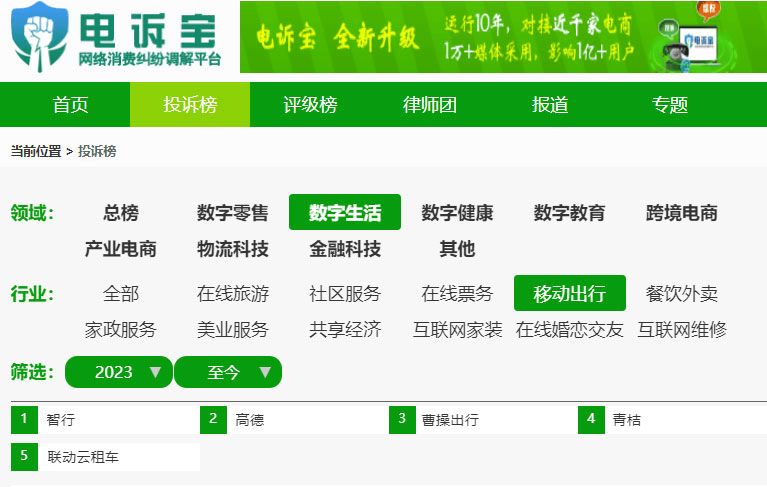Open 律师团 in the navigation bar
Image resolution: width=767 pixels, height=487 pixels.
(430, 105)
